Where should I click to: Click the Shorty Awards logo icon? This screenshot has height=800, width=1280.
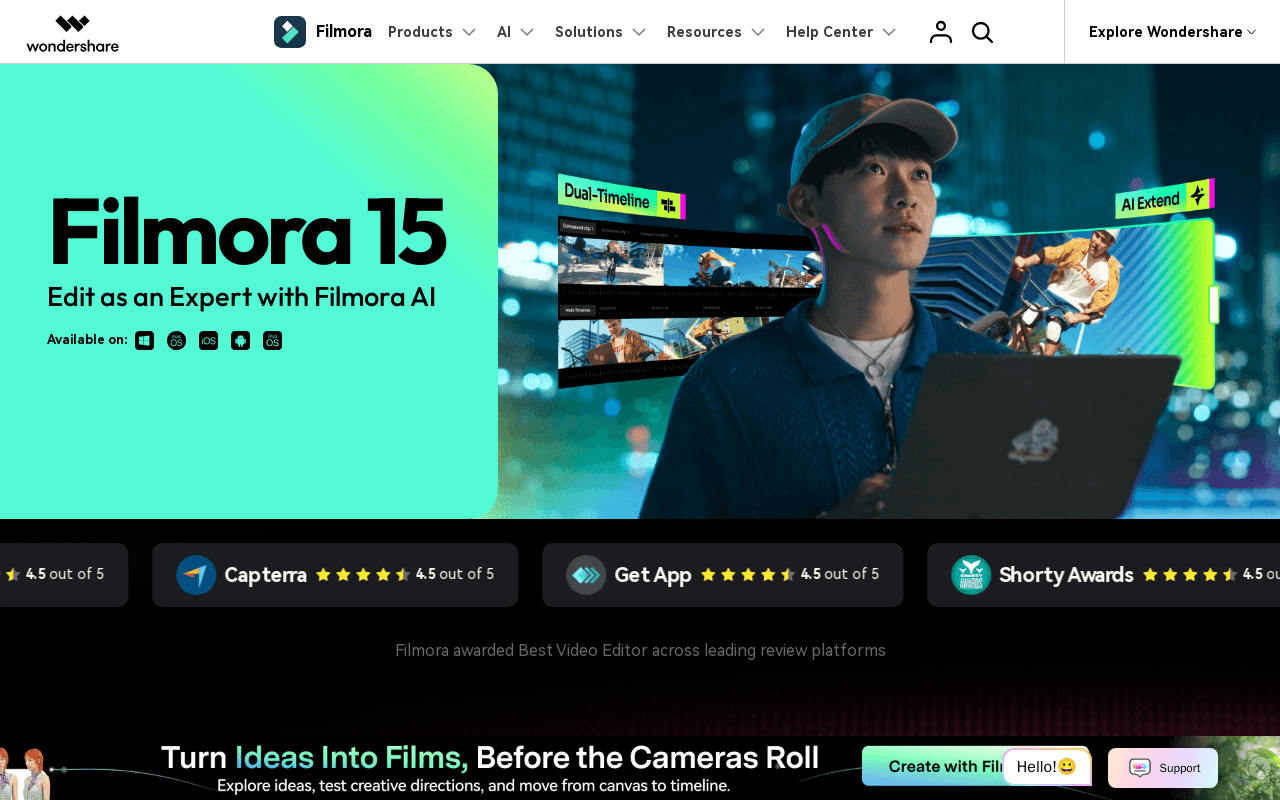coord(971,575)
